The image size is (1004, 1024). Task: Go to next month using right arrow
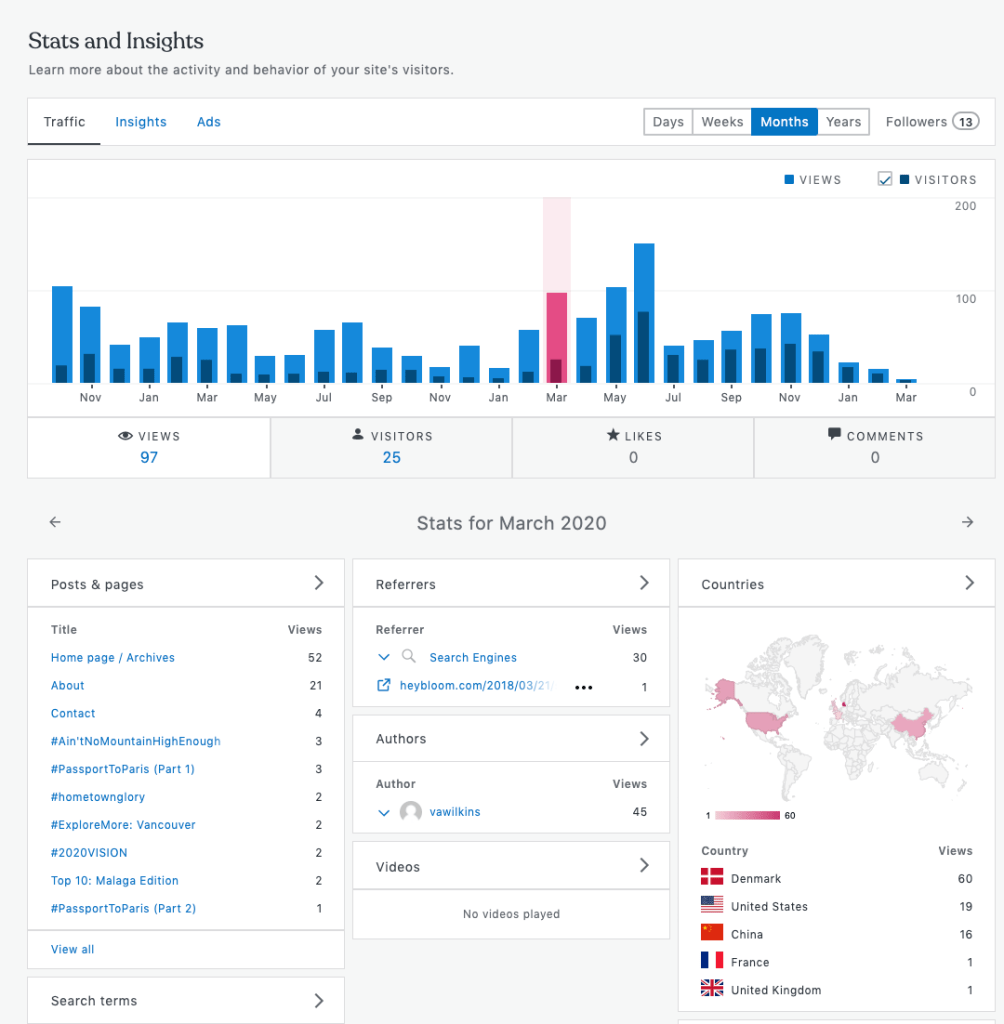click(x=967, y=522)
